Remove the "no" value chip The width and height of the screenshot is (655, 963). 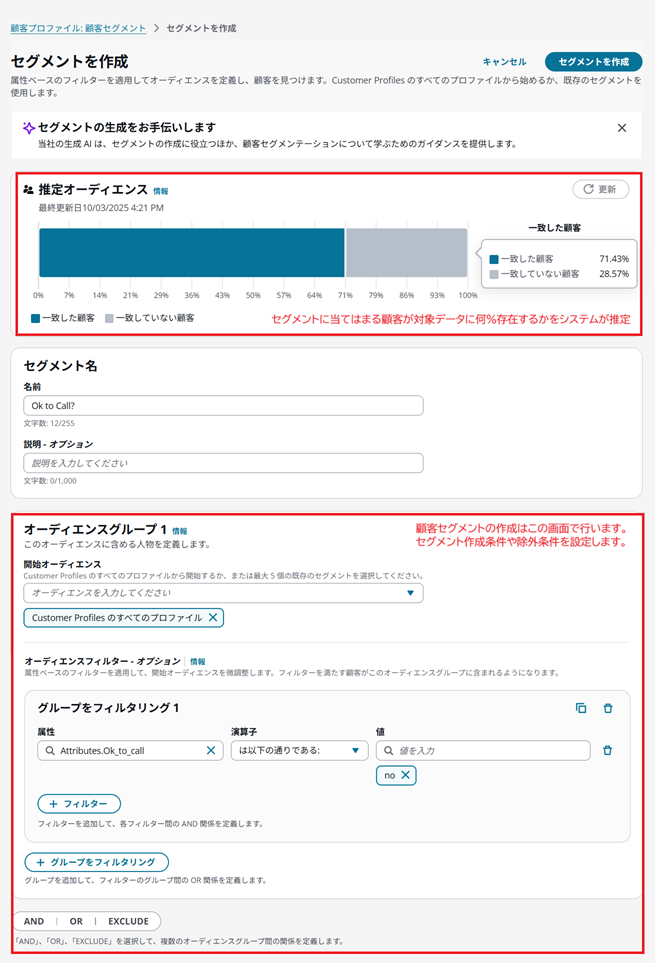405,775
